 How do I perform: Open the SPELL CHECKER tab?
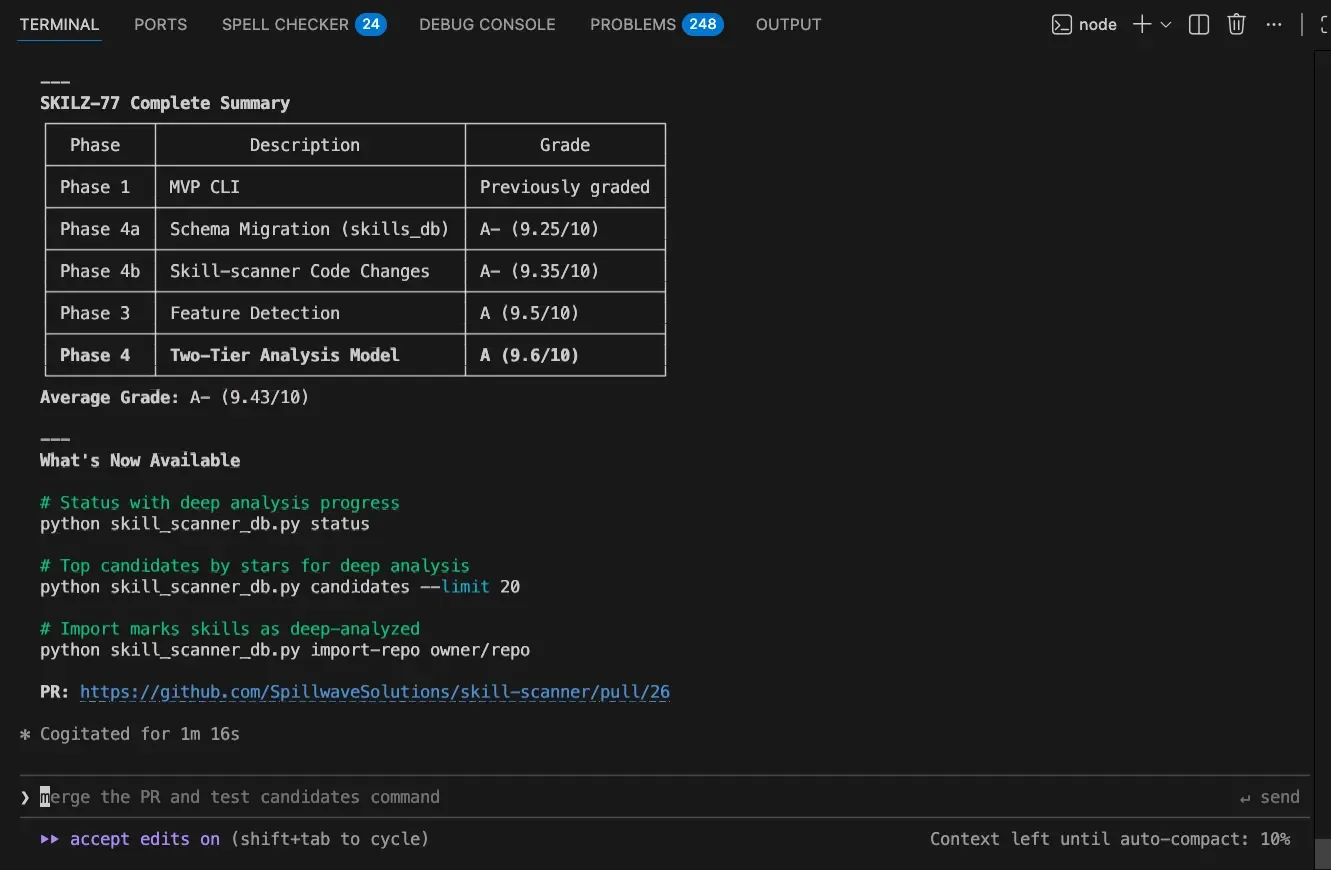(285, 25)
